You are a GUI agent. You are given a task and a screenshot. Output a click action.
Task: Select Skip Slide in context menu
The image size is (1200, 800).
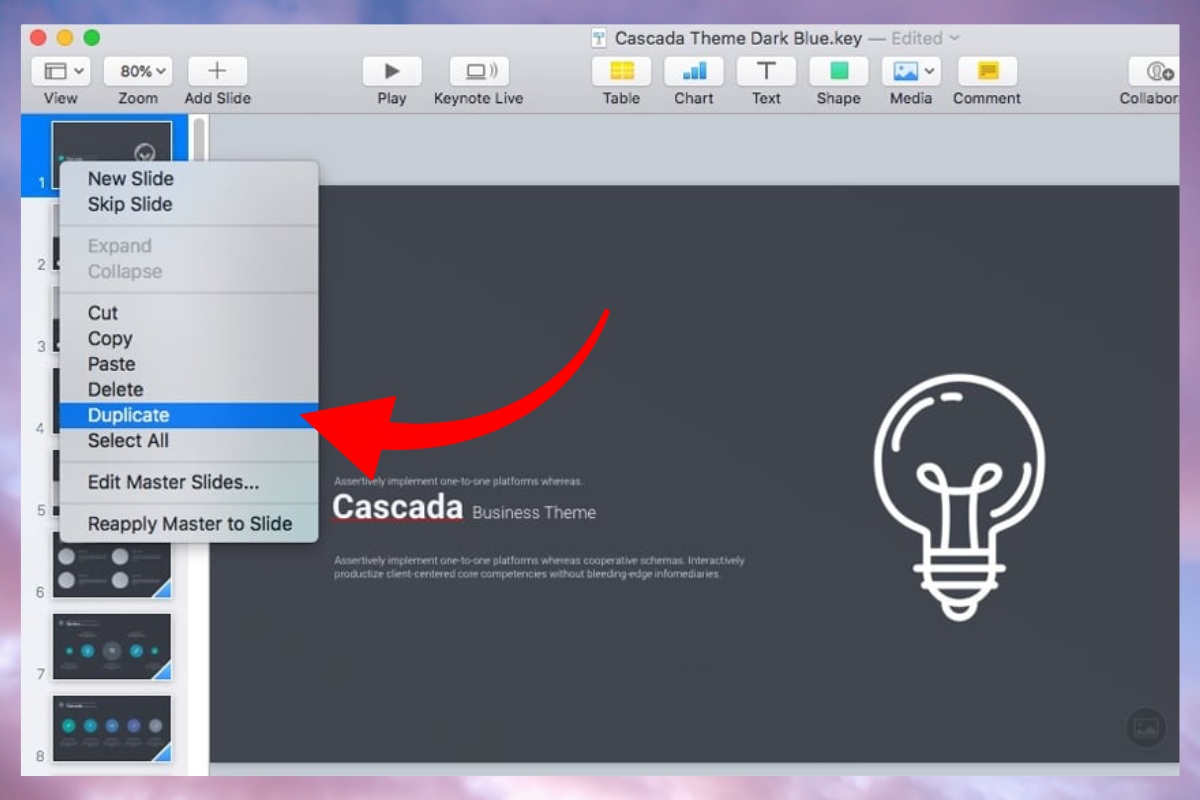[130, 204]
